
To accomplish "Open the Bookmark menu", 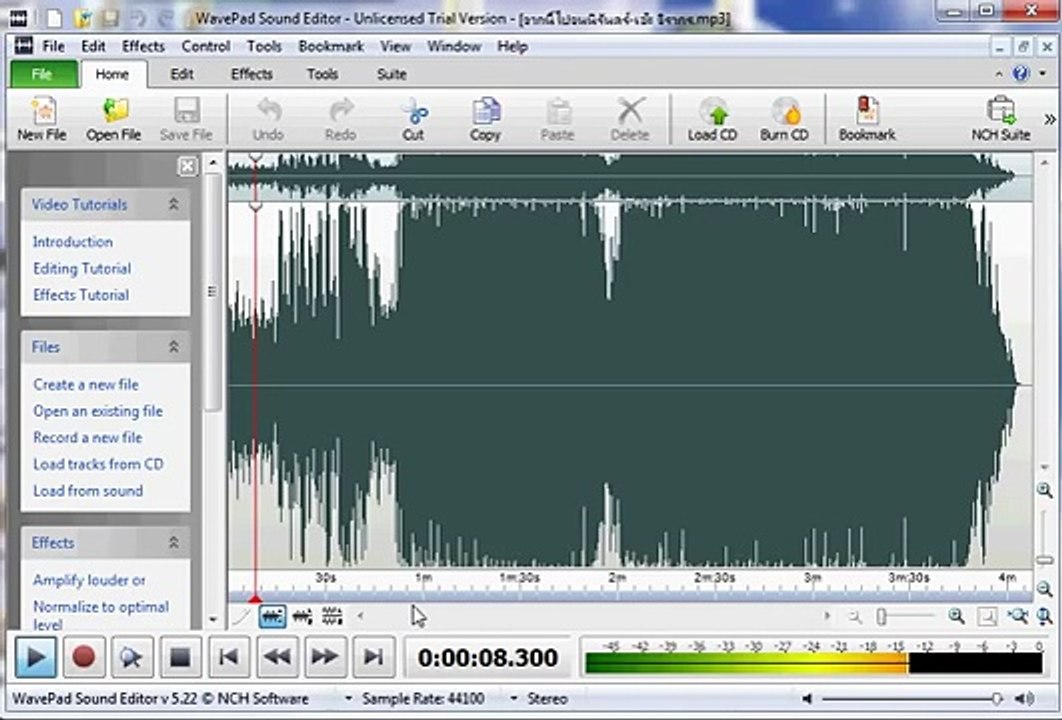I will [331, 46].
